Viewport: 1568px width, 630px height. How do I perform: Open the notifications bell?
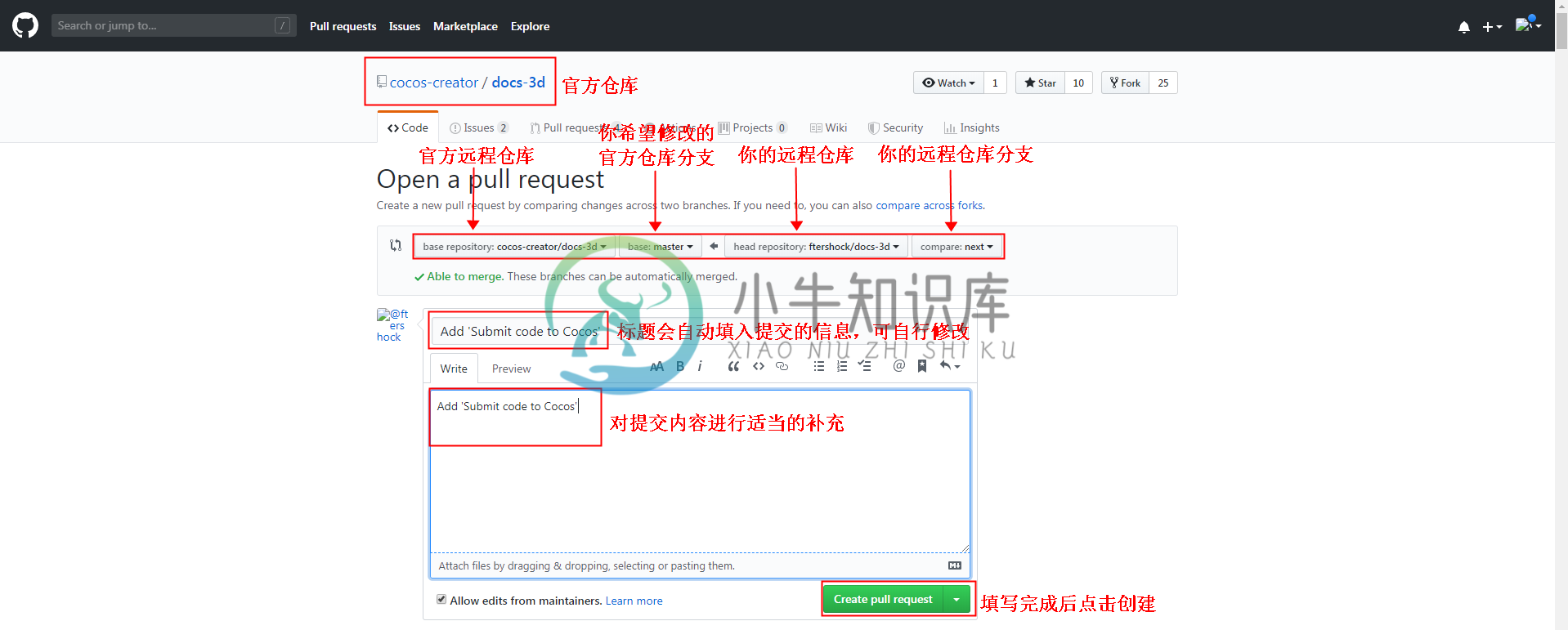click(x=1463, y=27)
